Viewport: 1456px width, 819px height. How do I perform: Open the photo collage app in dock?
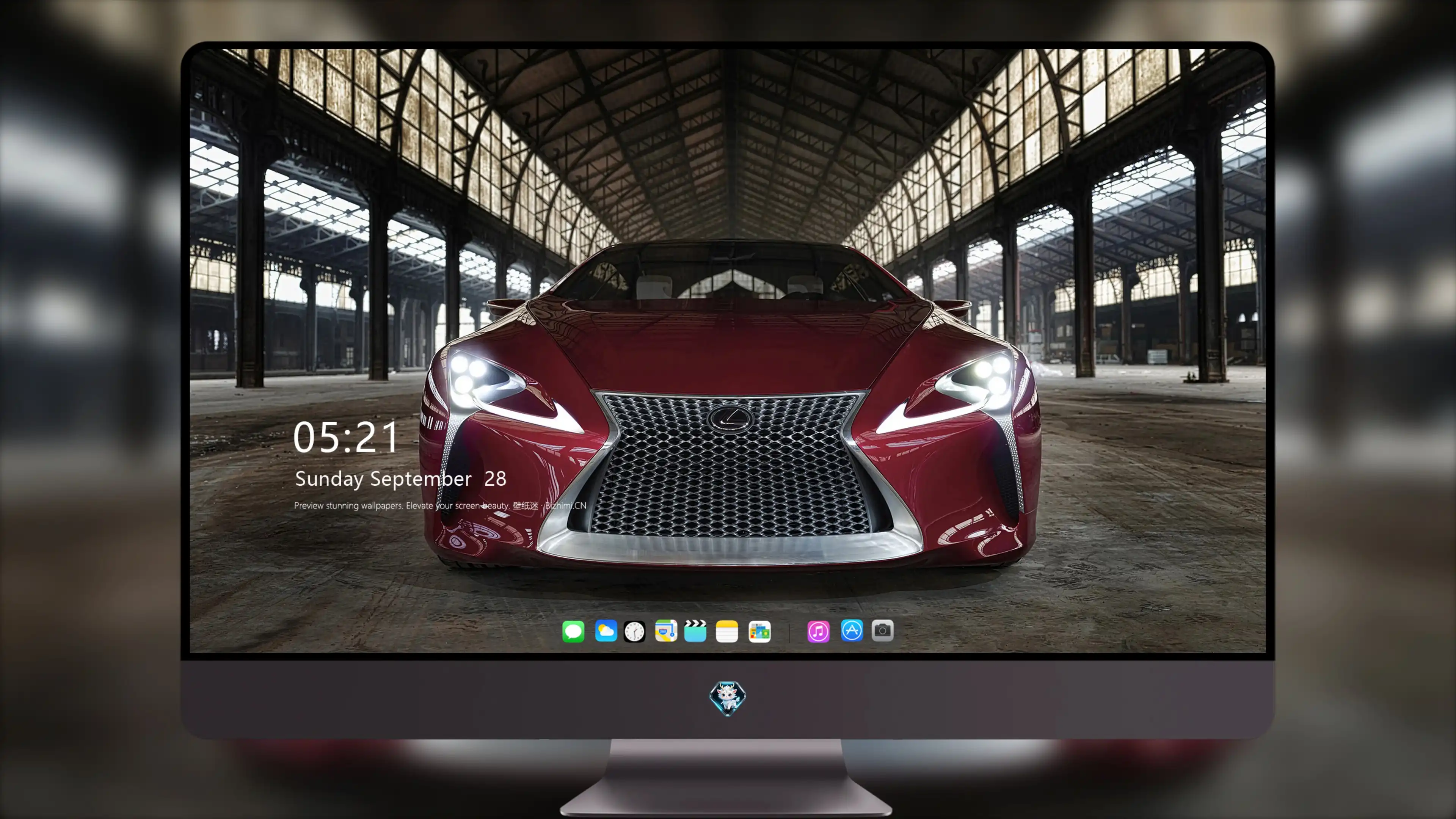coord(759,631)
